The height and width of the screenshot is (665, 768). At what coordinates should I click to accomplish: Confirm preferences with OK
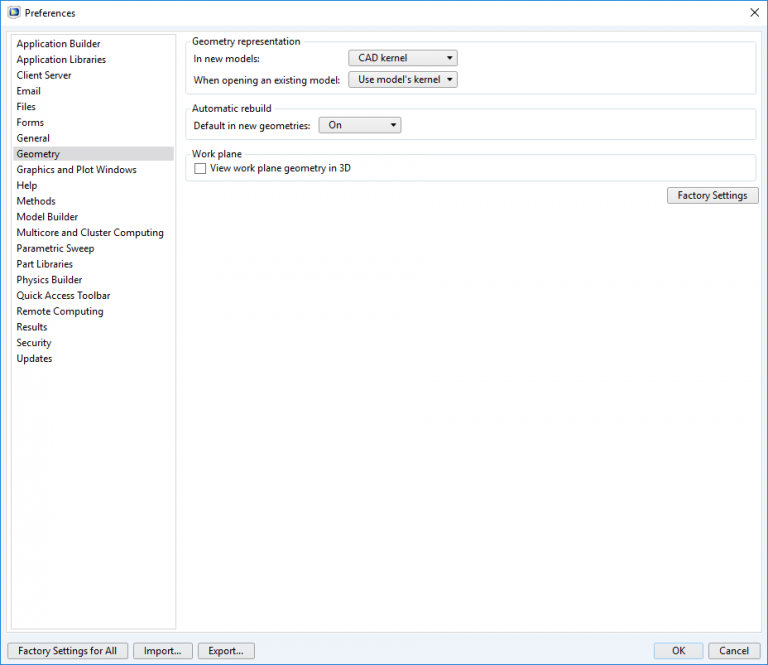(678, 651)
